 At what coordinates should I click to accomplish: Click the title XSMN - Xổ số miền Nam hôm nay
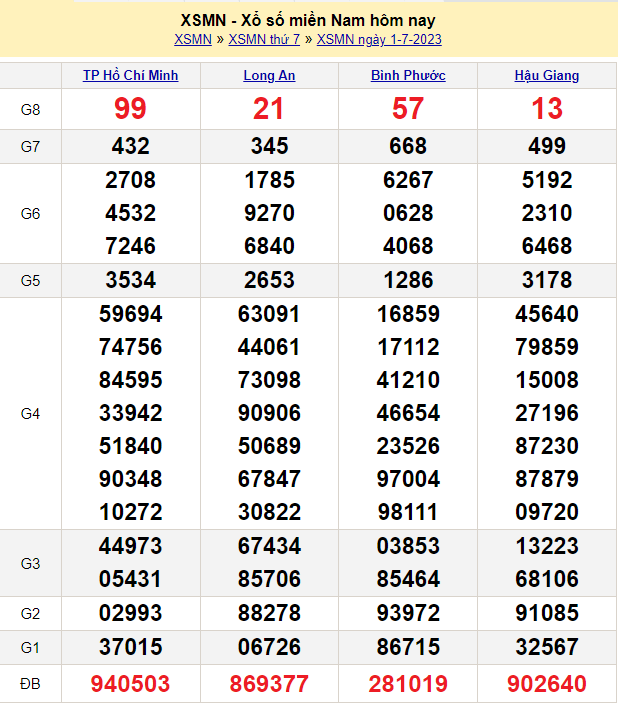pos(308,20)
